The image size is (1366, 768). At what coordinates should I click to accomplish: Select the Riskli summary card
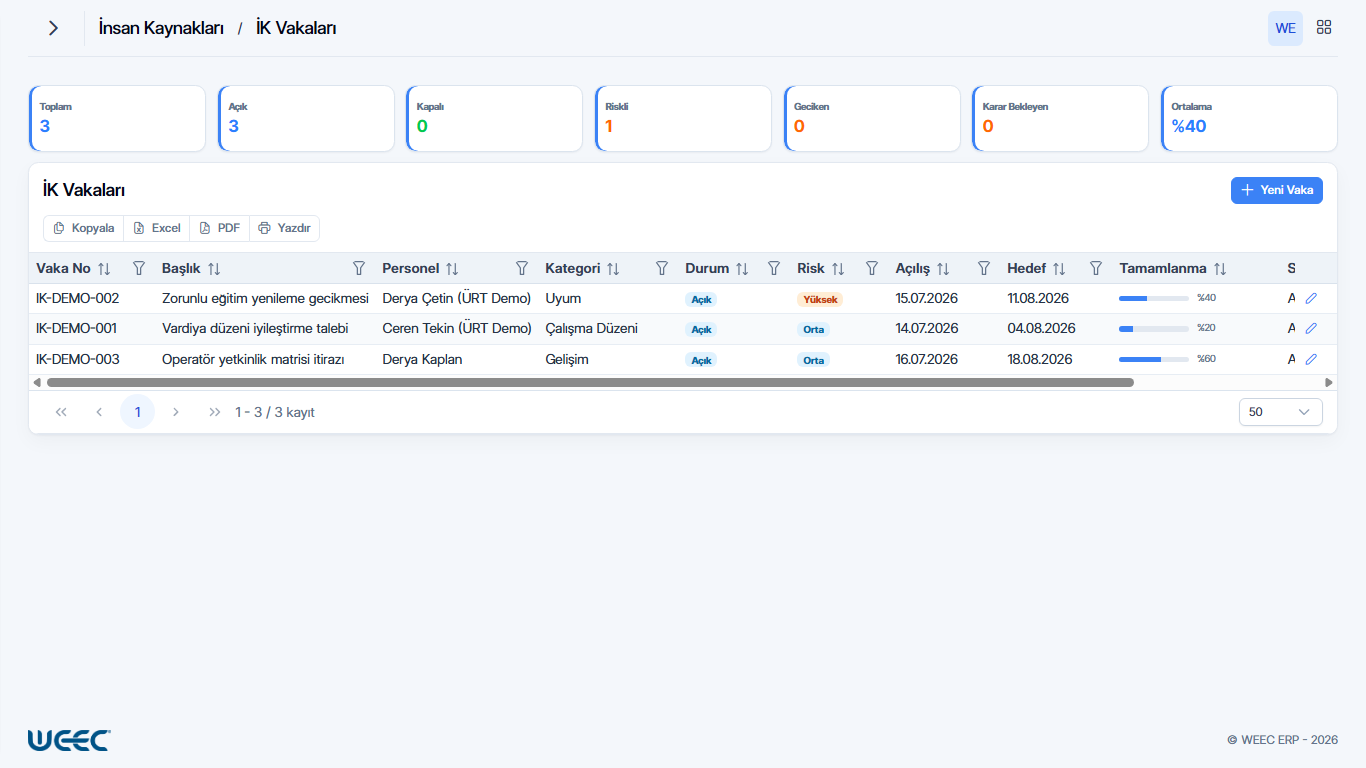[x=683, y=119]
